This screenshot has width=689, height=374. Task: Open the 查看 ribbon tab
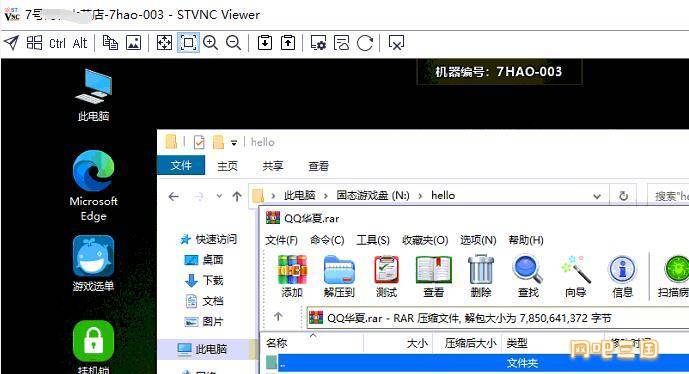(x=319, y=166)
